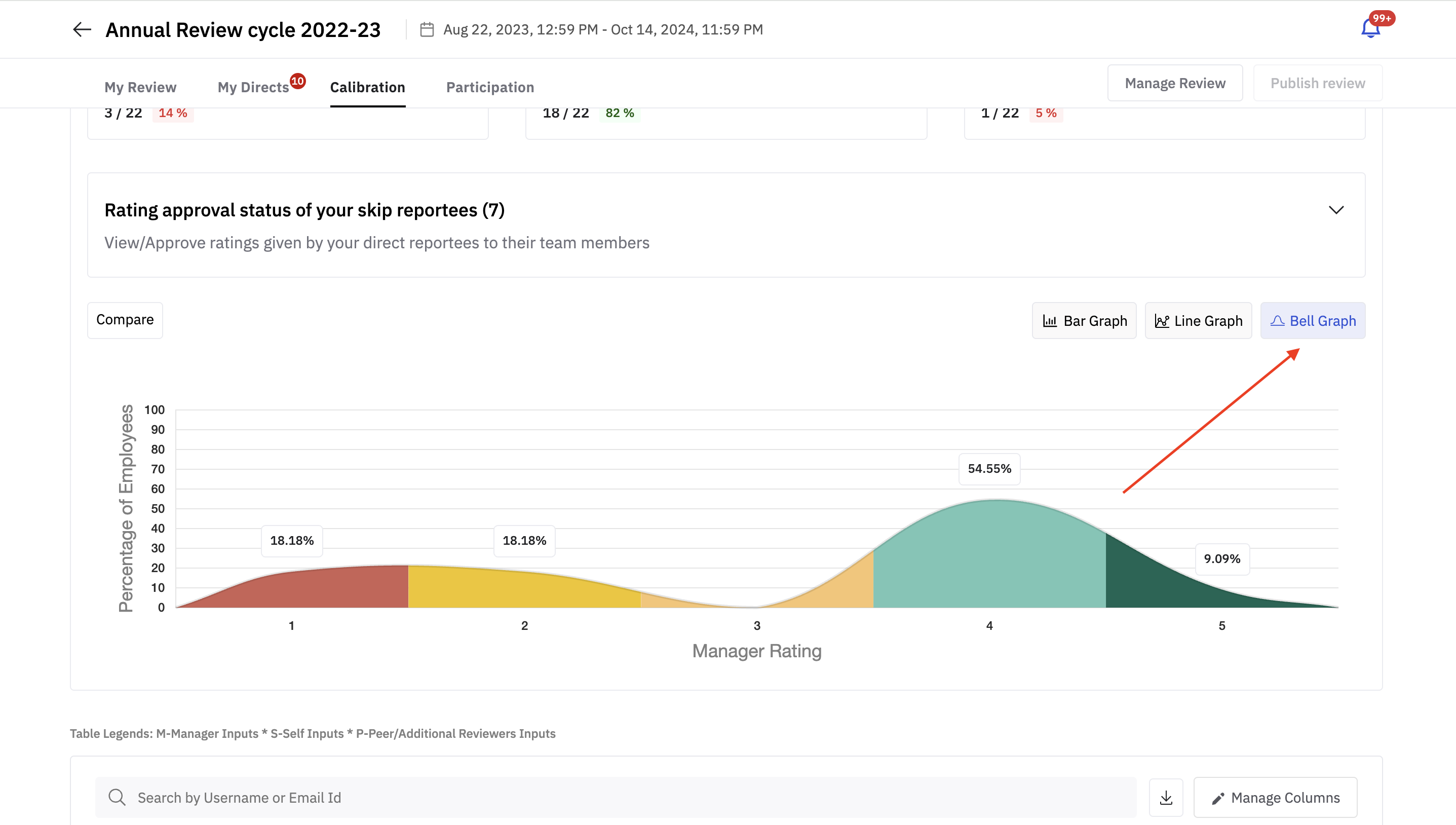1456x825 pixels.
Task: Click the Compare button
Action: (x=125, y=320)
